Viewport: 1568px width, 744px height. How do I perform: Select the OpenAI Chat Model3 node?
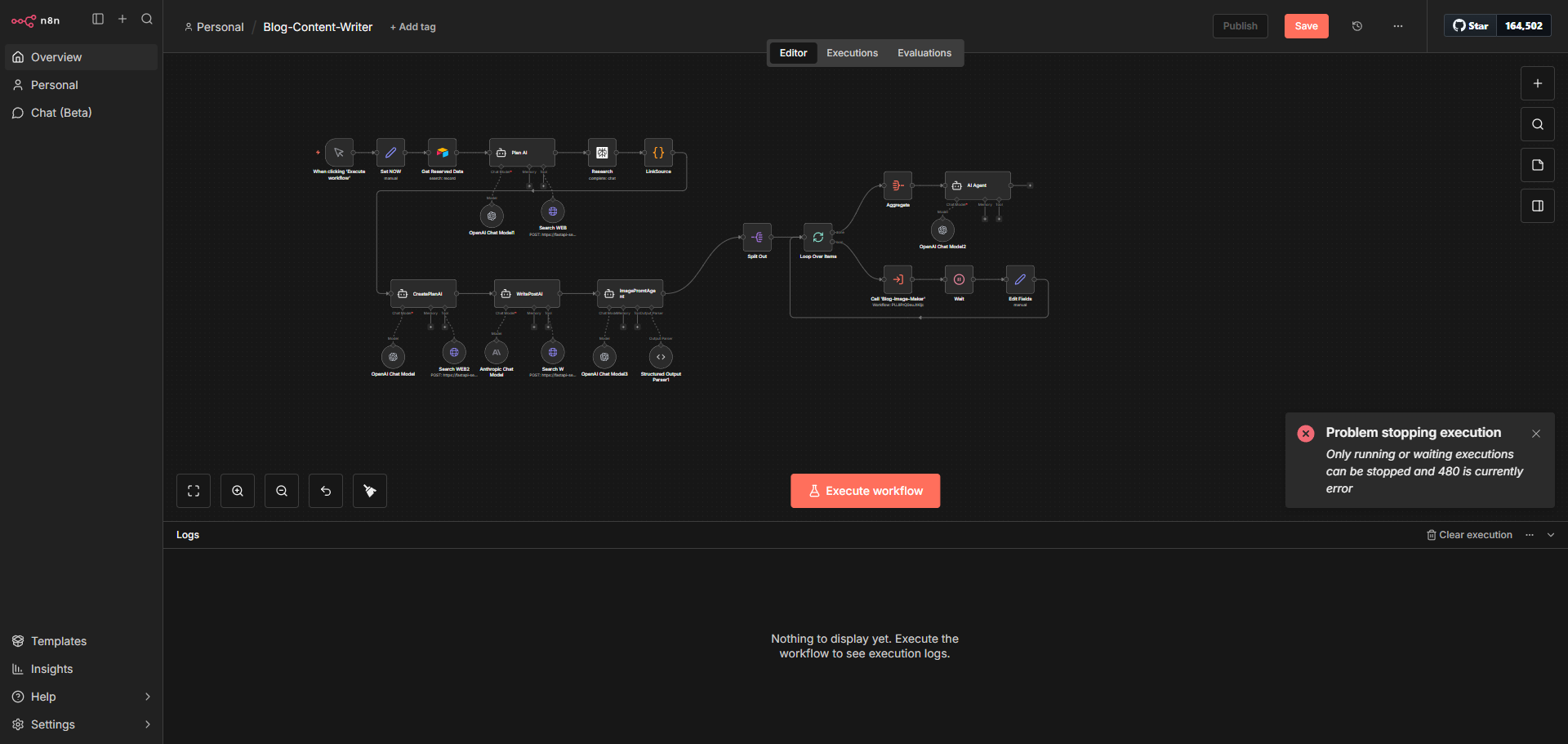point(604,357)
